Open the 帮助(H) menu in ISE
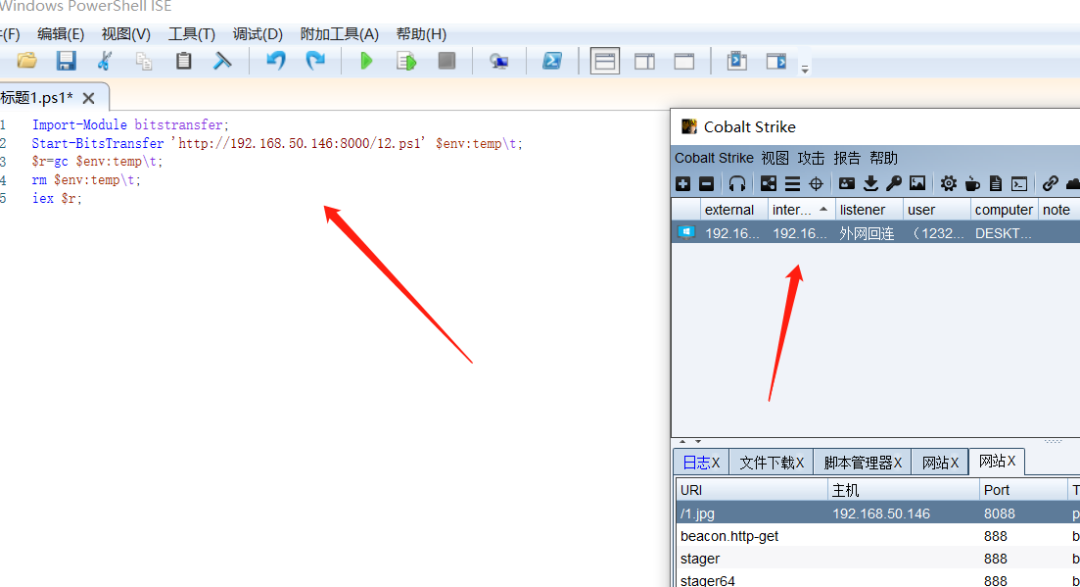Image resolution: width=1080 pixels, height=587 pixels. pos(422,34)
